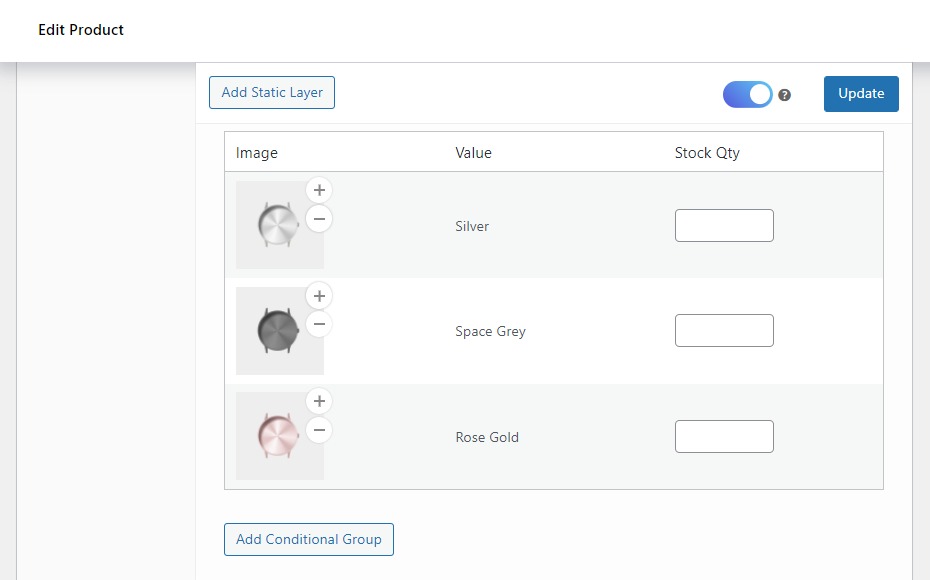Click the Stock Qty field for Silver
The height and width of the screenshot is (580, 930).
click(724, 225)
